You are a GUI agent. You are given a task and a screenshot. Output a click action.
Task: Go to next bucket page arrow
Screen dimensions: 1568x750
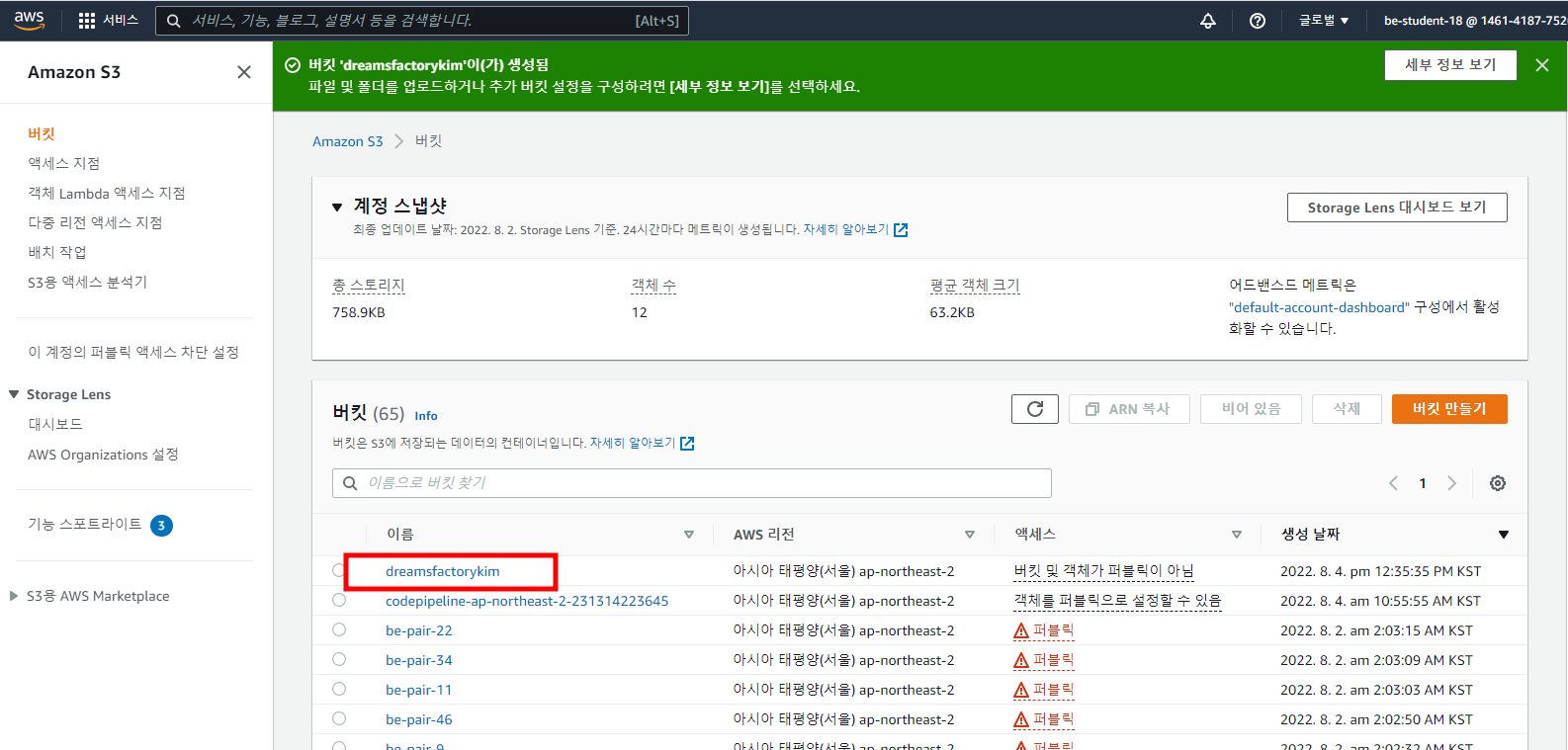point(1451,483)
